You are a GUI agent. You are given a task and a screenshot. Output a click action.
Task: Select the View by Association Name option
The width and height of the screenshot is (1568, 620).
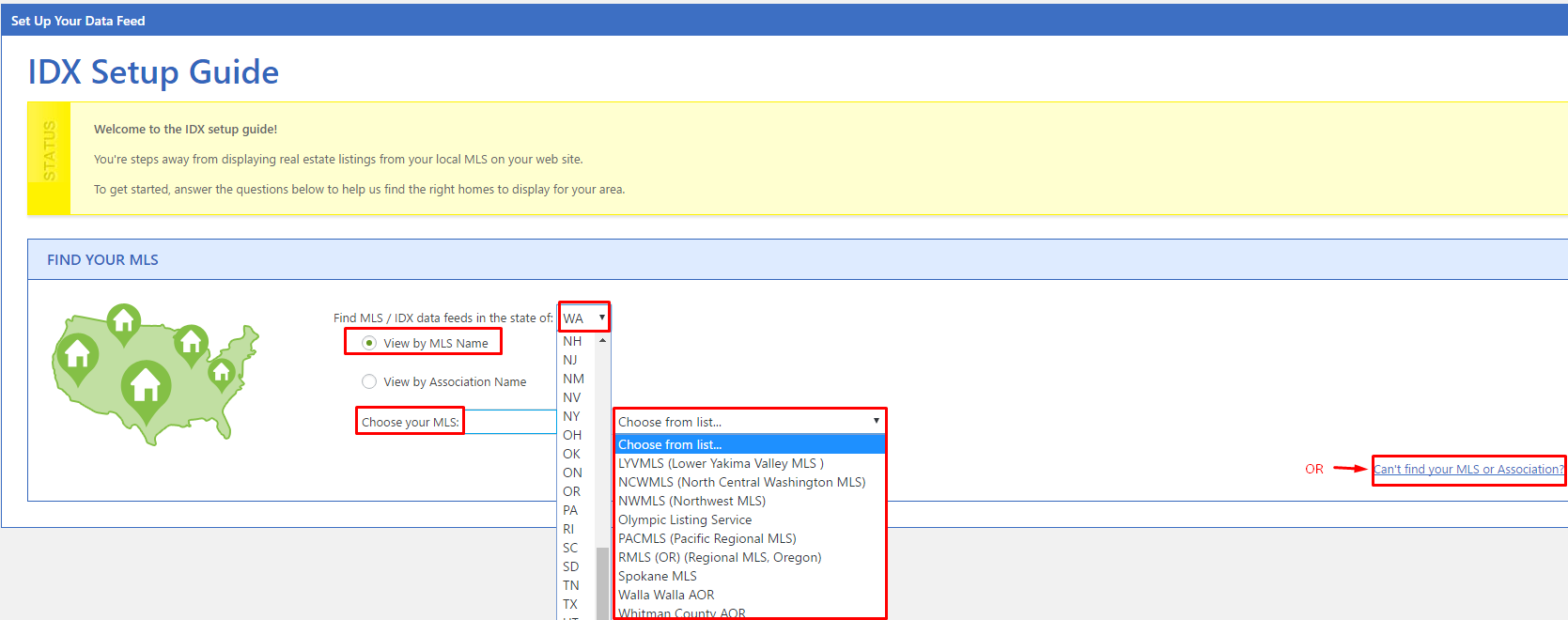pos(370,381)
